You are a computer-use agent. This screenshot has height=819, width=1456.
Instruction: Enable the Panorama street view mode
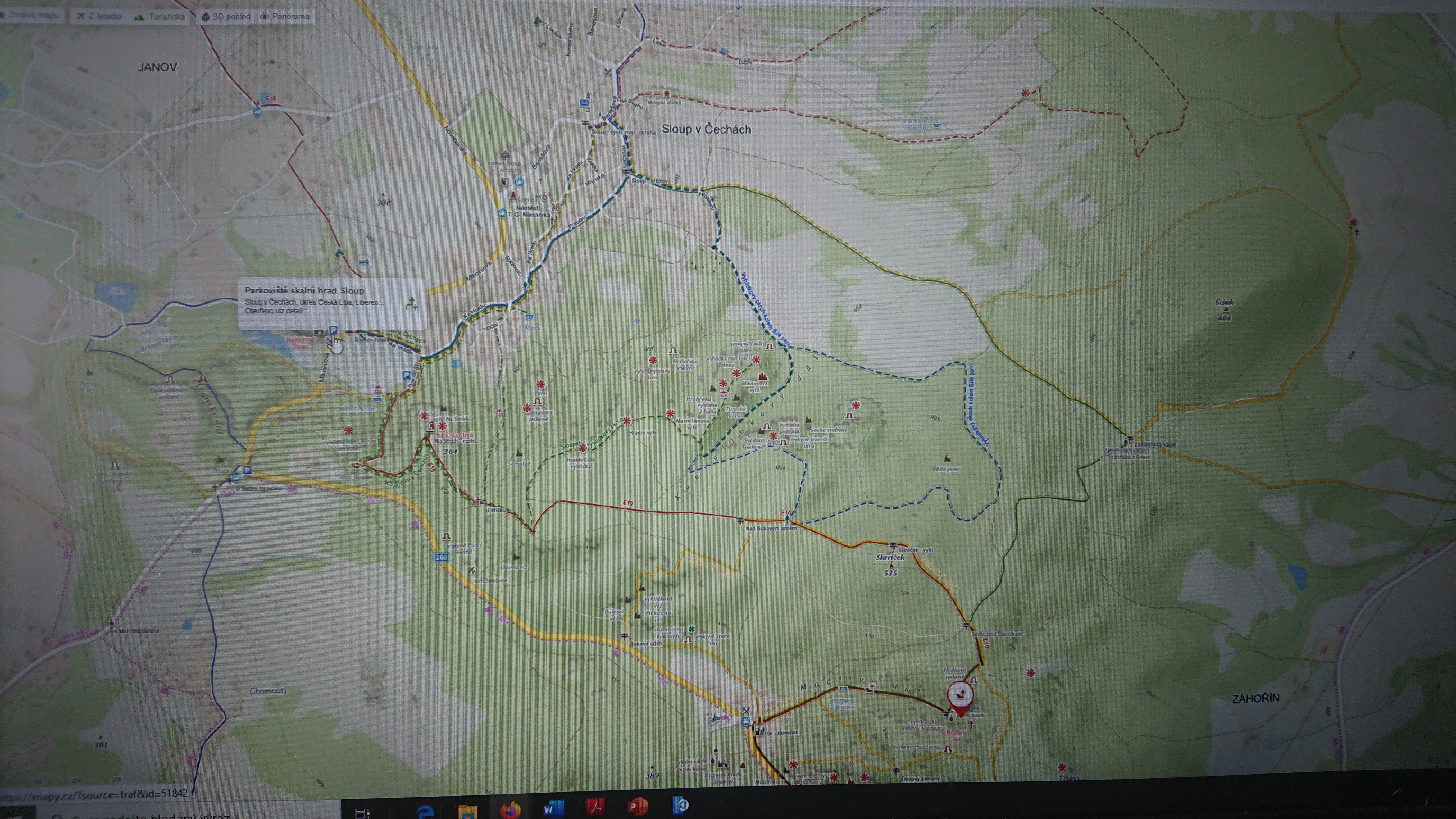[x=285, y=16]
